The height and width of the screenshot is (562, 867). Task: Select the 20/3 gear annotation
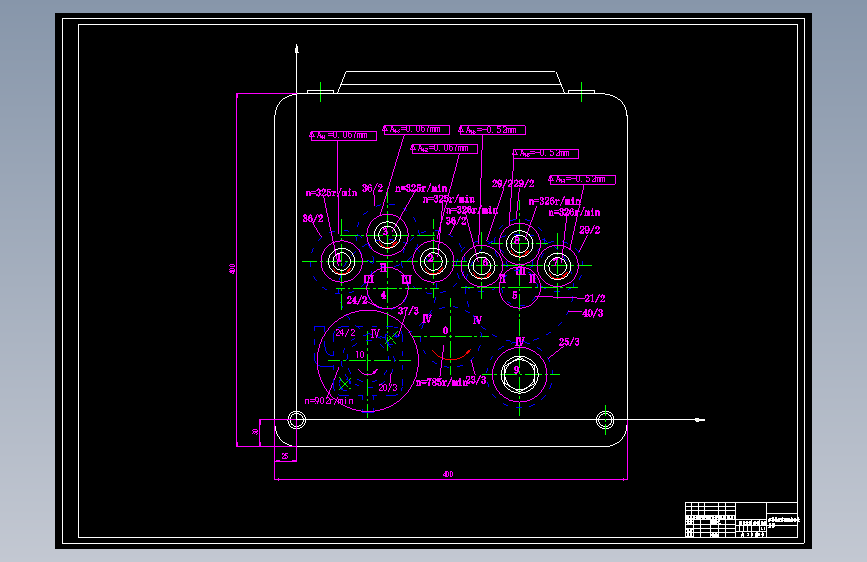pos(388,388)
